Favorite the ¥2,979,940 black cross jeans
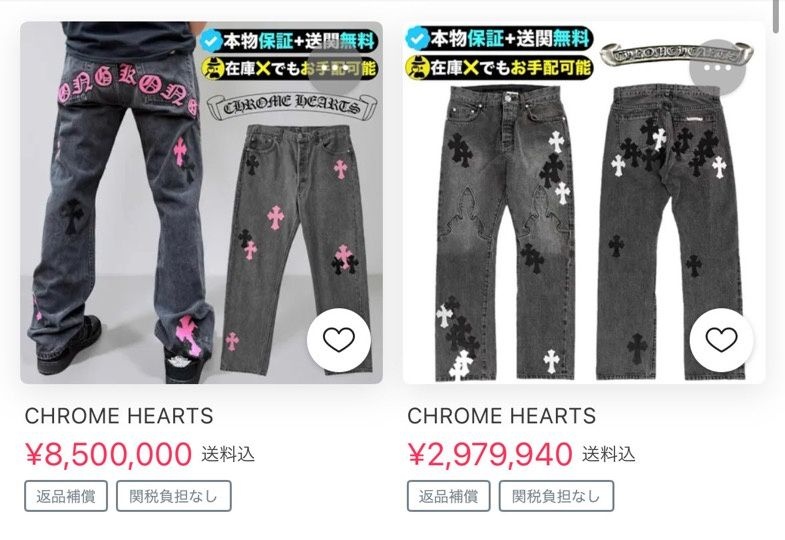This screenshot has width=785, height=540. tap(721, 340)
